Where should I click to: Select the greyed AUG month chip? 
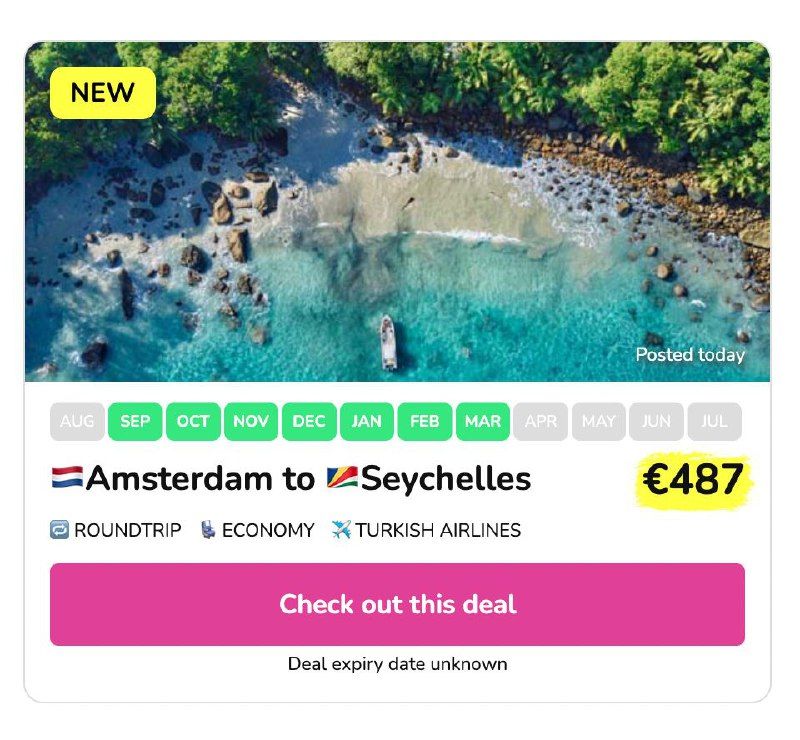click(x=77, y=422)
